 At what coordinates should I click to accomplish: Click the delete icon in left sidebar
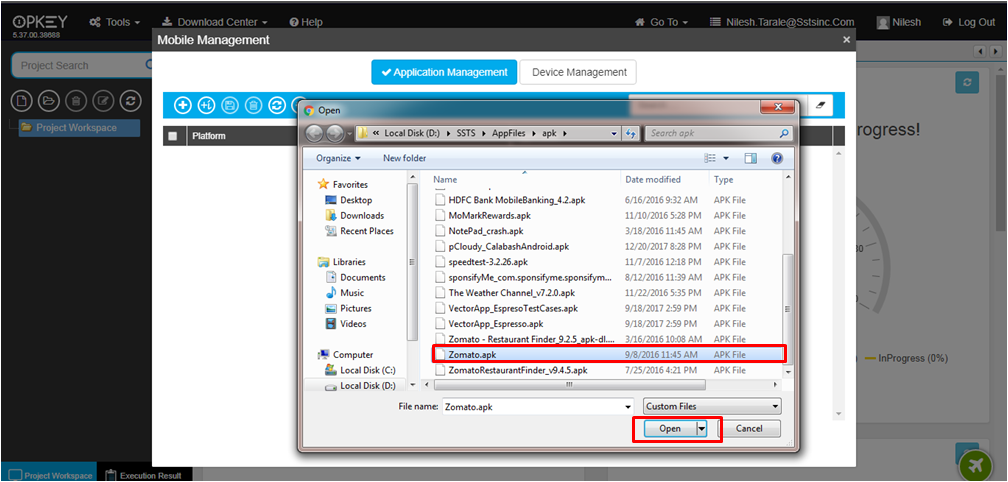tap(76, 100)
